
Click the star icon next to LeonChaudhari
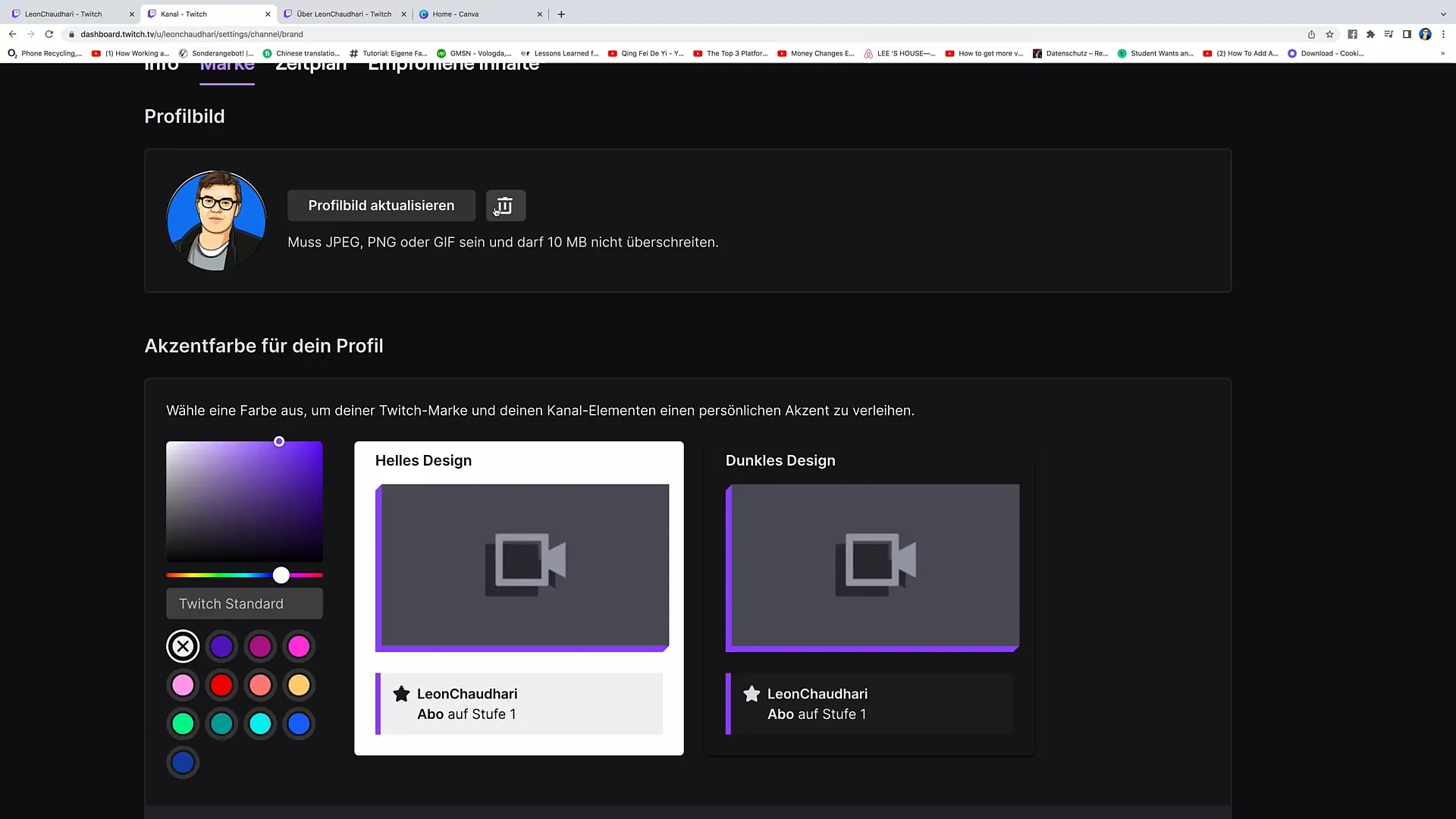coord(401,693)
